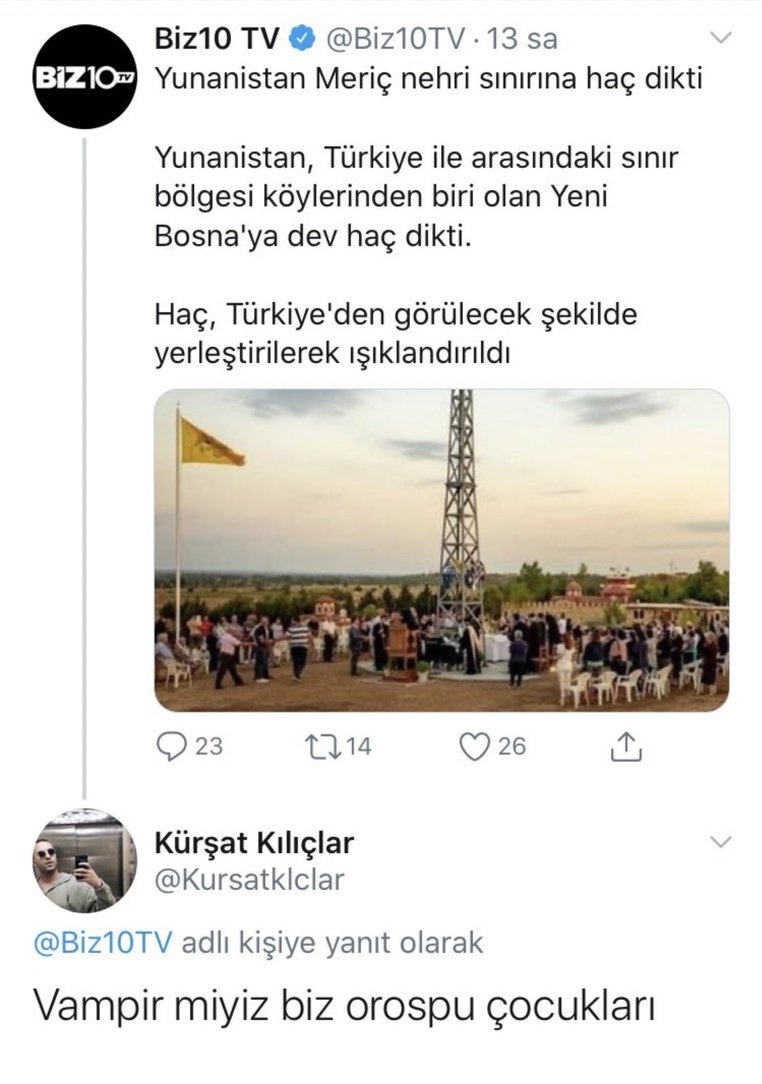Open the photo of the tower gathering
Image resolution: width=762 pixels, height=1084 pixels.
(441, 550)
